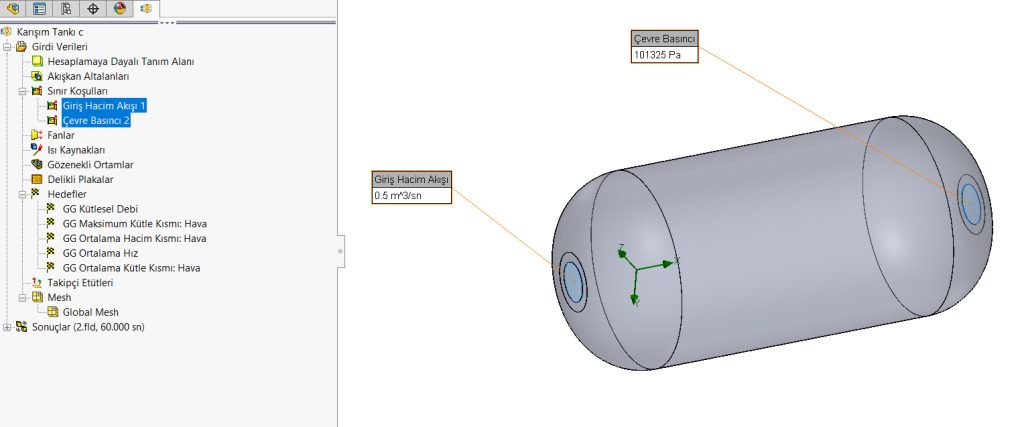Expand the Sonuçlar results node
The width and height of the screenshot is (1024, 427).
click(8, 327)
